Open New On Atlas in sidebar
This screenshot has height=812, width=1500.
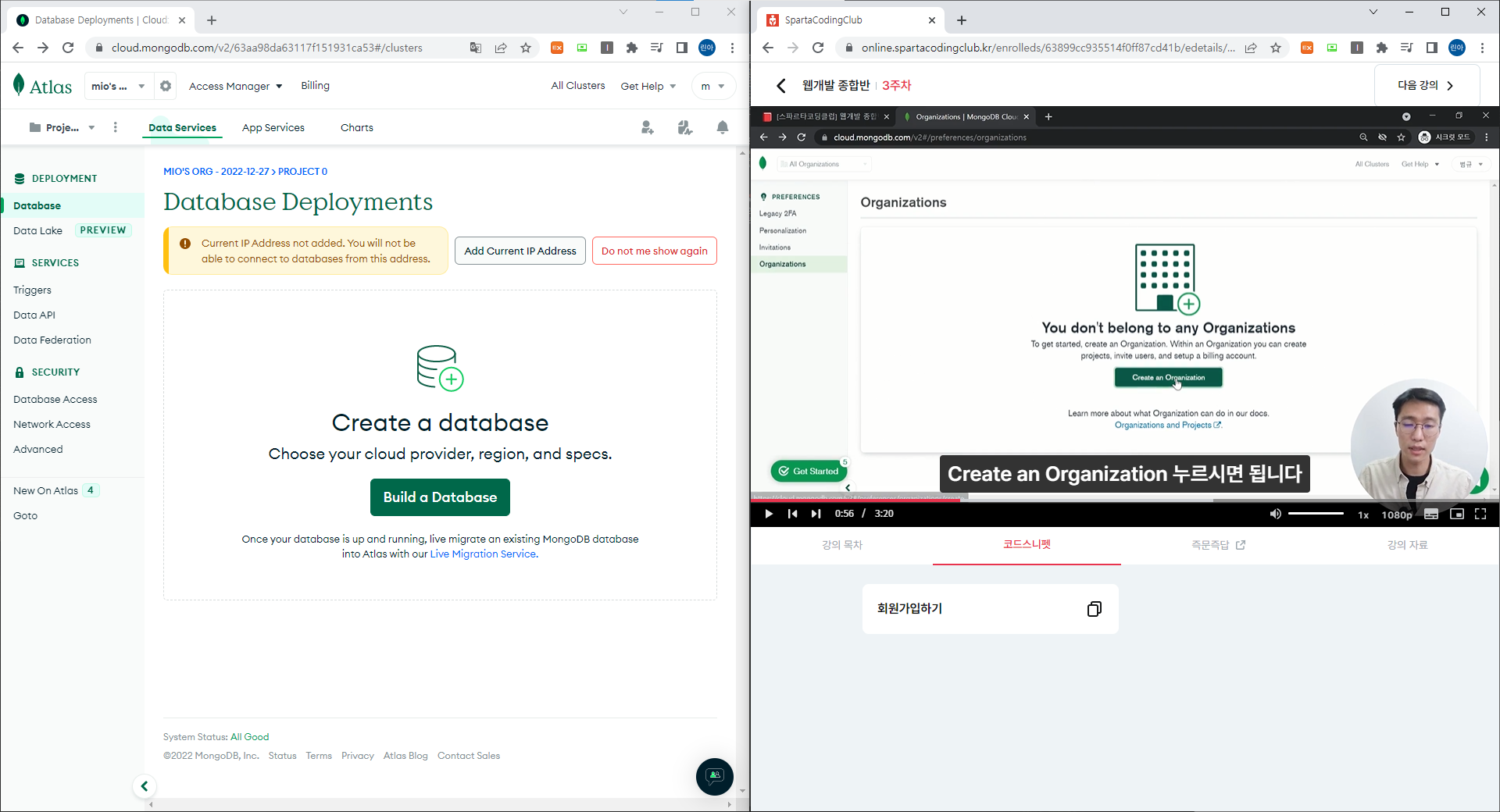[x=45, y=491]
